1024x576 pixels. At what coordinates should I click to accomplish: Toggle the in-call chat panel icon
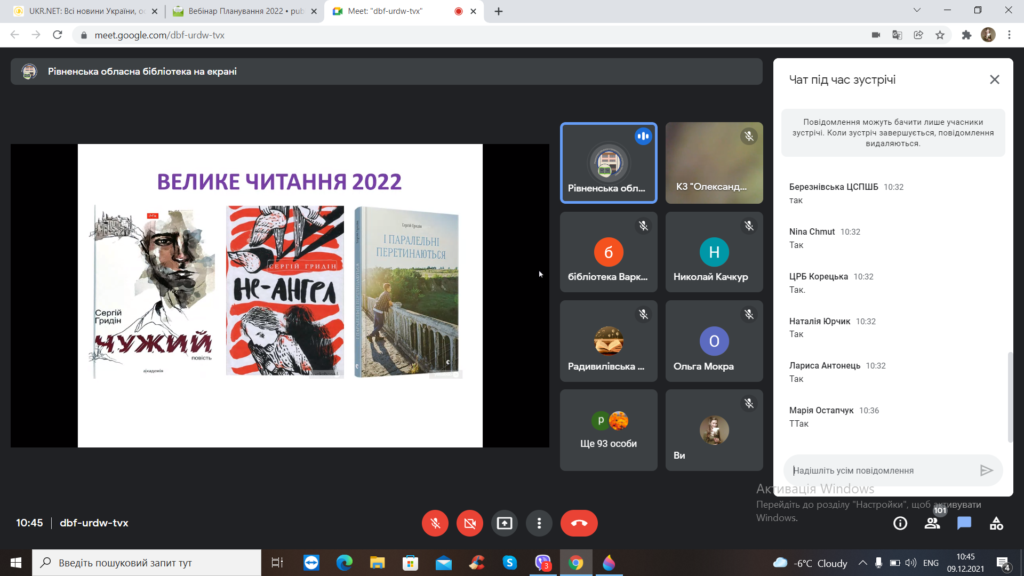pos(964,523)
